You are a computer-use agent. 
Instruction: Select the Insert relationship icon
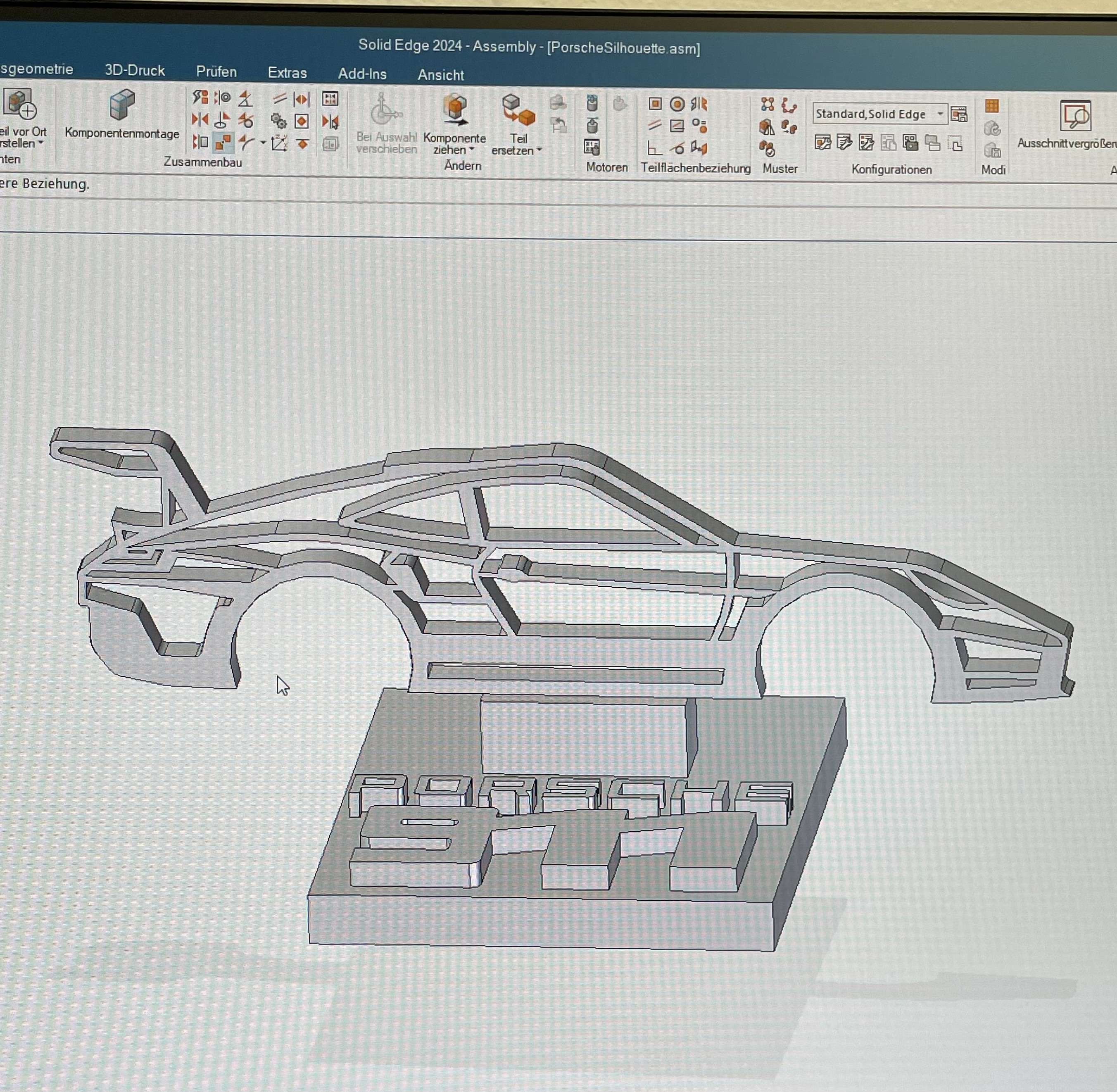223,121
